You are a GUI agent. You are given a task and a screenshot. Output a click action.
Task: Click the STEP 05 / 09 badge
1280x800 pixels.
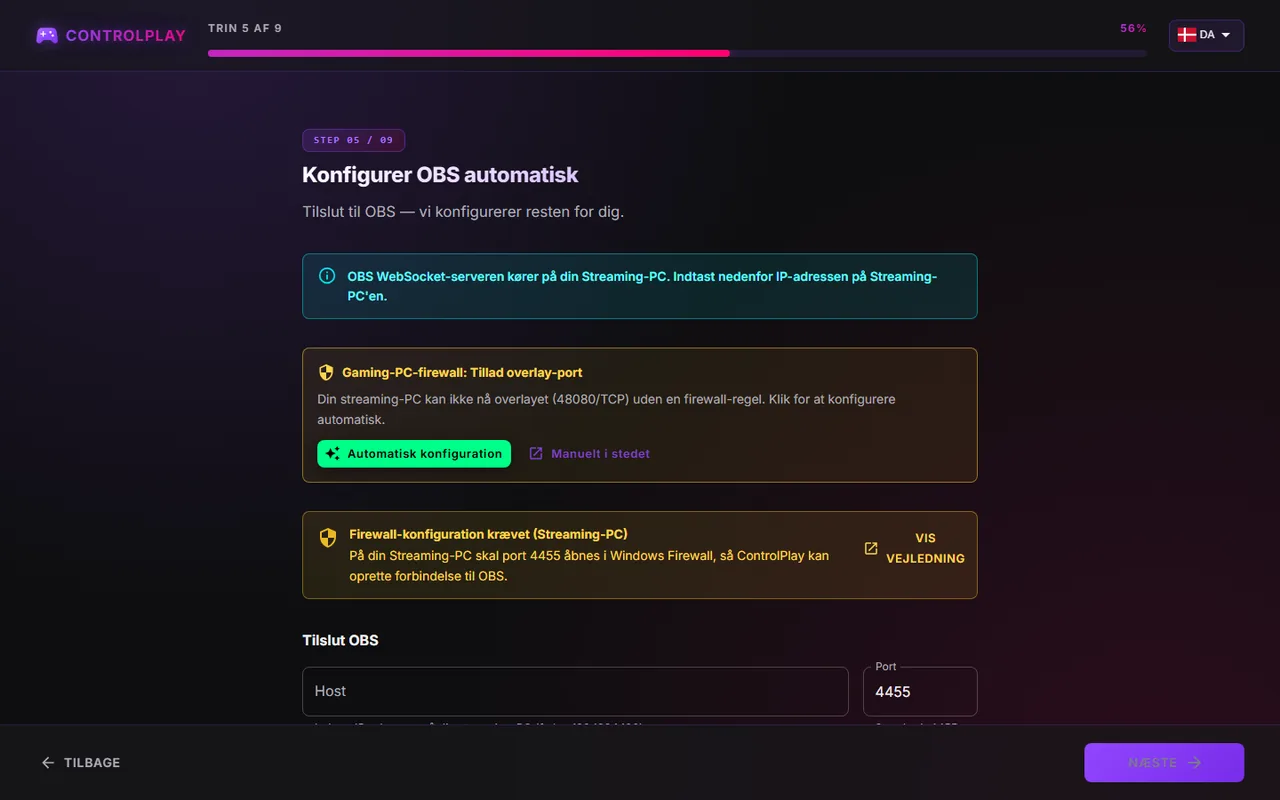click(353, 140)
